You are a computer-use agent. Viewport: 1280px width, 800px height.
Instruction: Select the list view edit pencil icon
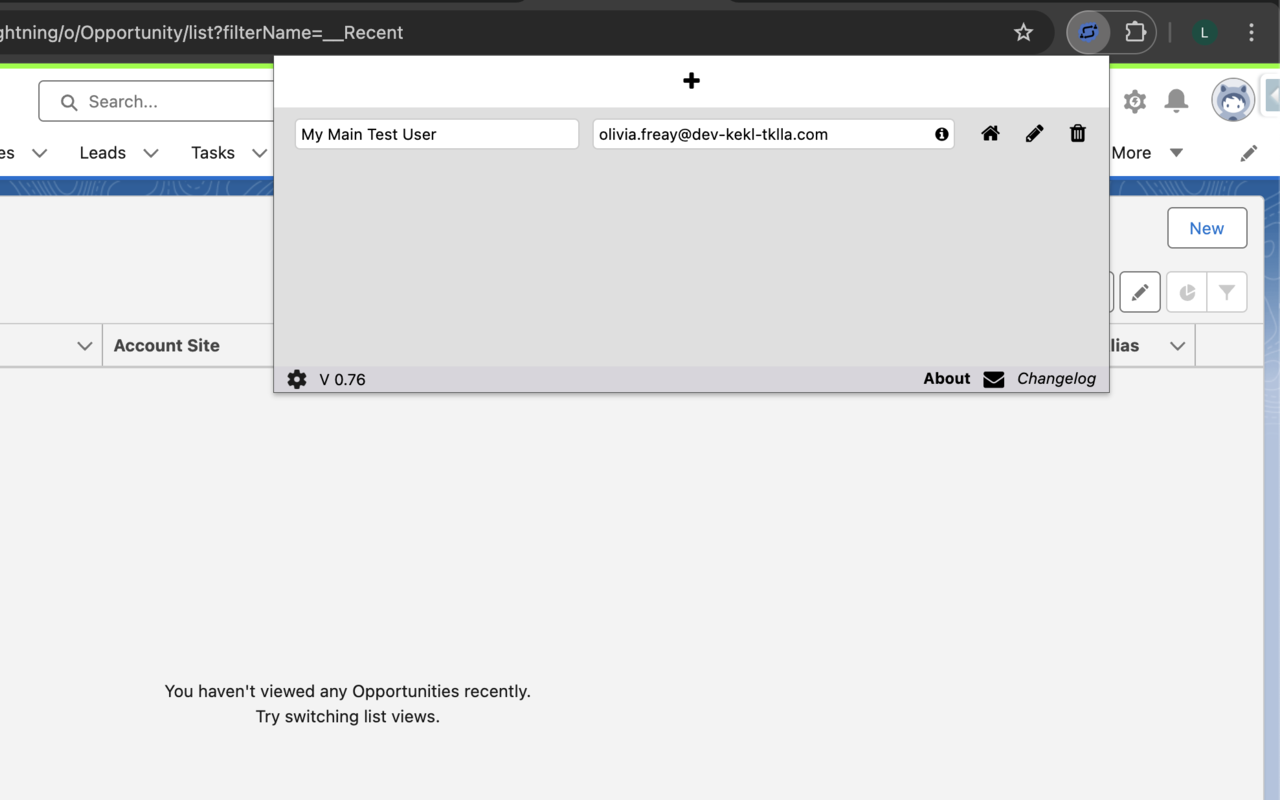[x=1140, y=291]
